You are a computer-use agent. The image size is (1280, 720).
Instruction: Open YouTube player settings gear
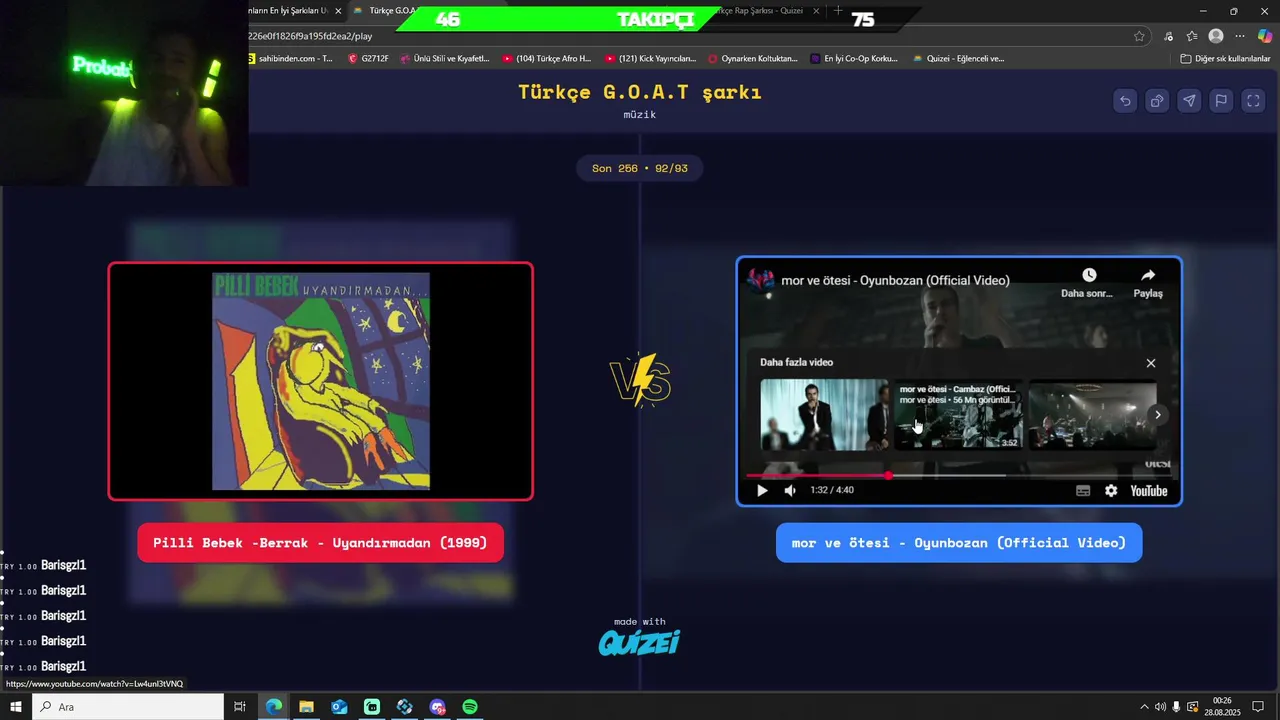[1111, 490]
